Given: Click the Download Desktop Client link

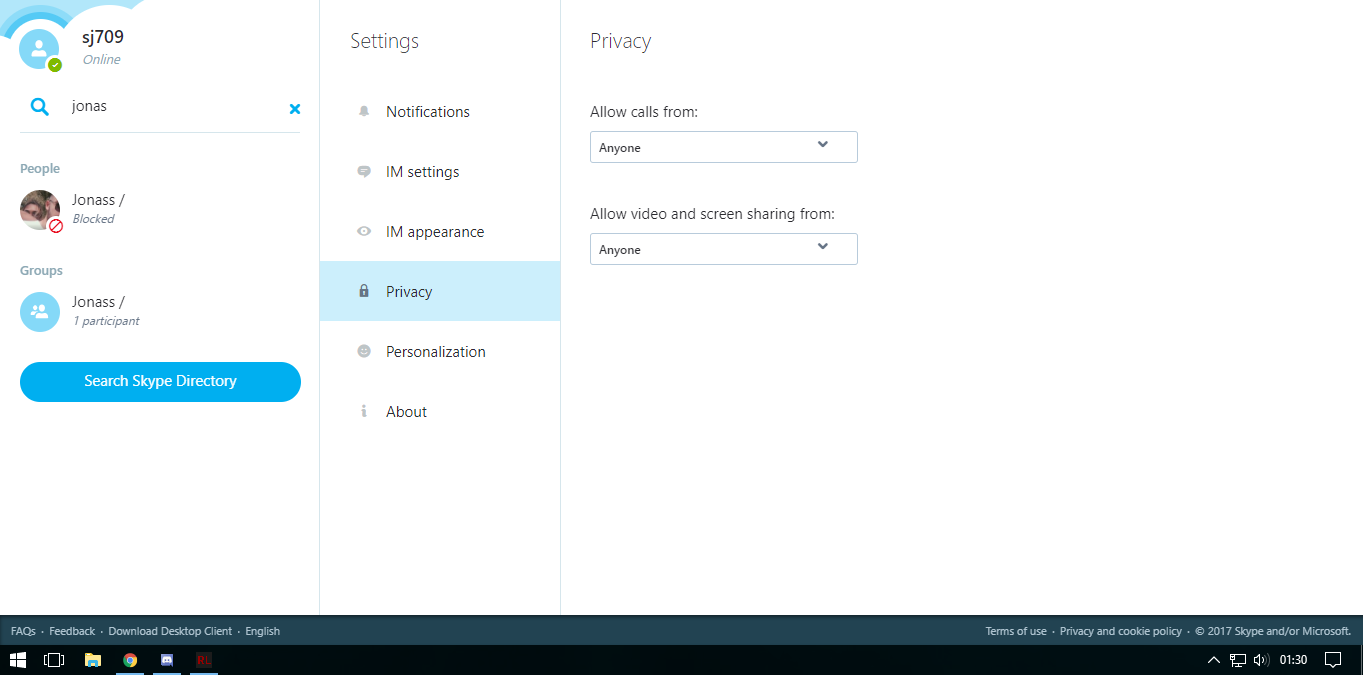Looking at the screenshot, I should click(x=170, y=631).
